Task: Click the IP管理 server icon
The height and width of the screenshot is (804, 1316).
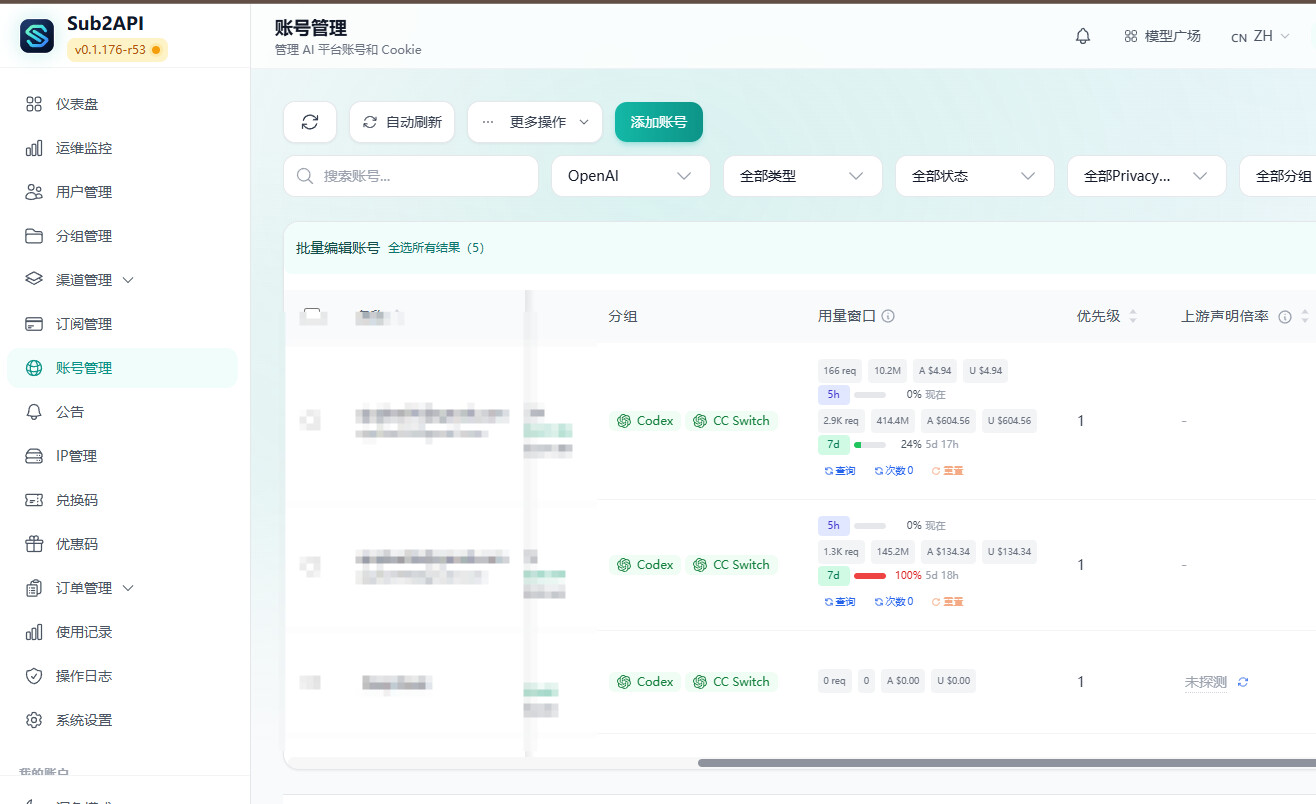Action: pos(34,456)
